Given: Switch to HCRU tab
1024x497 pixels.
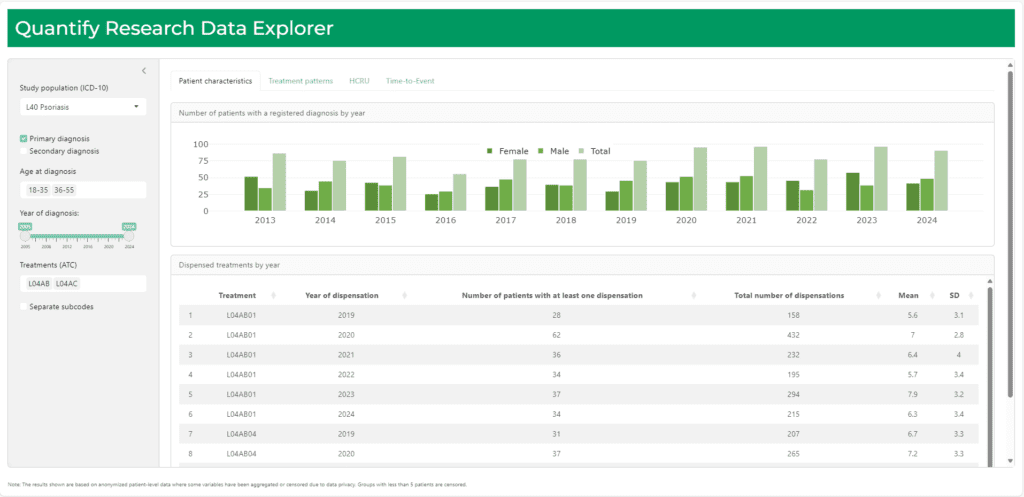Looking at the screenshot, I should 359,81.
